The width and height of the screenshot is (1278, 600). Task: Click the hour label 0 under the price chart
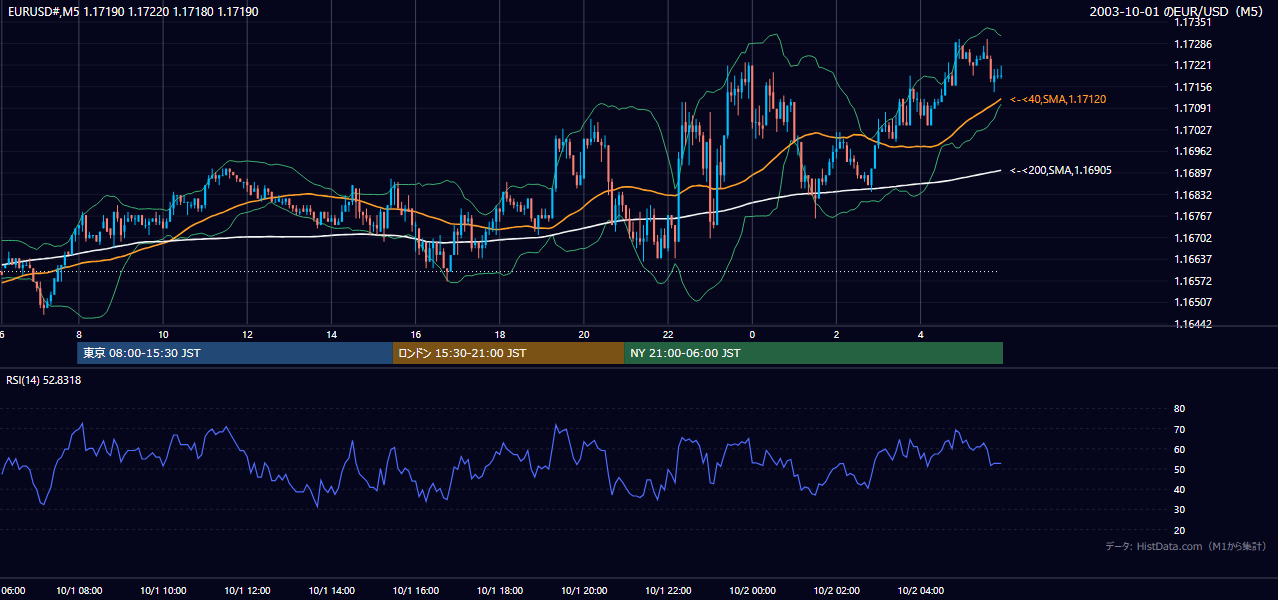tap(752, 335)
